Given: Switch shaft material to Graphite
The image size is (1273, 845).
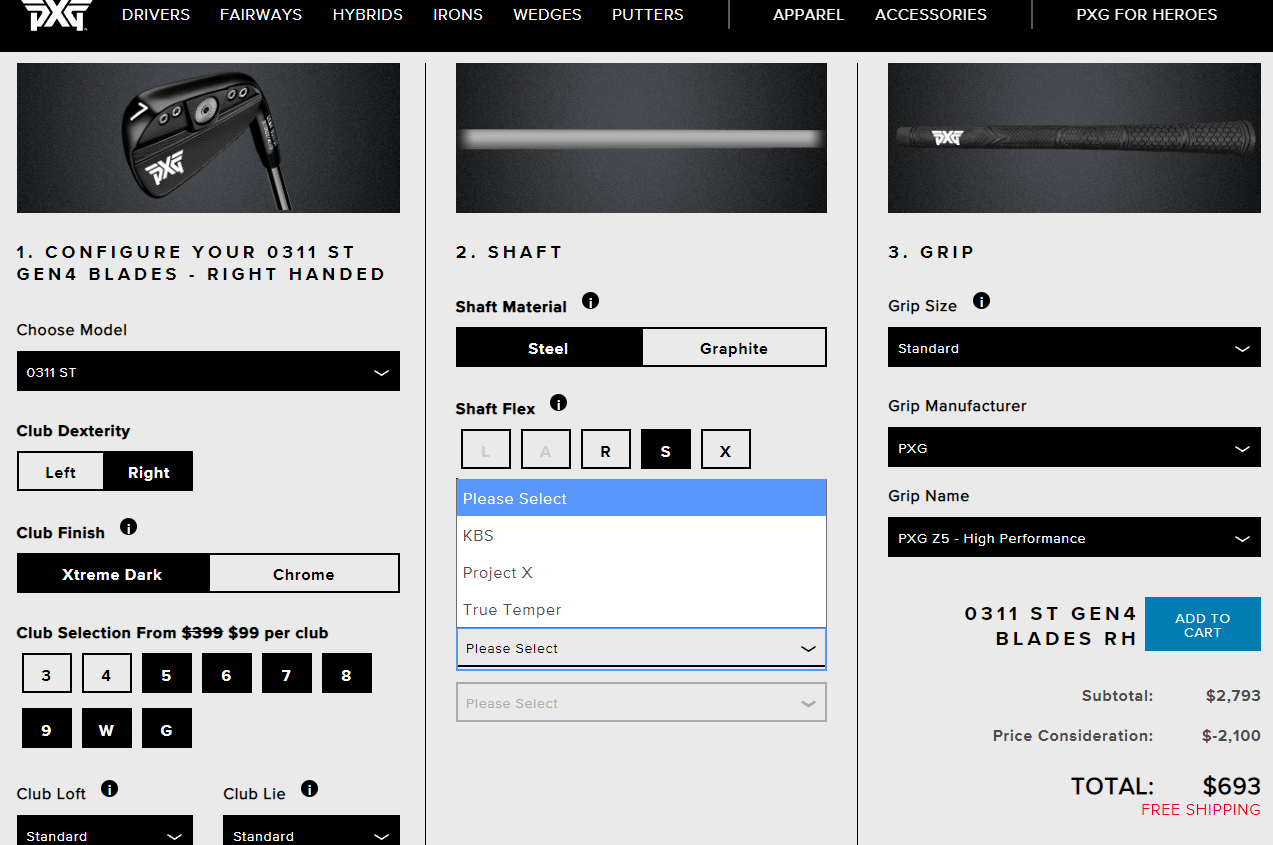Looking at the screenshot, I should [733, 348].
